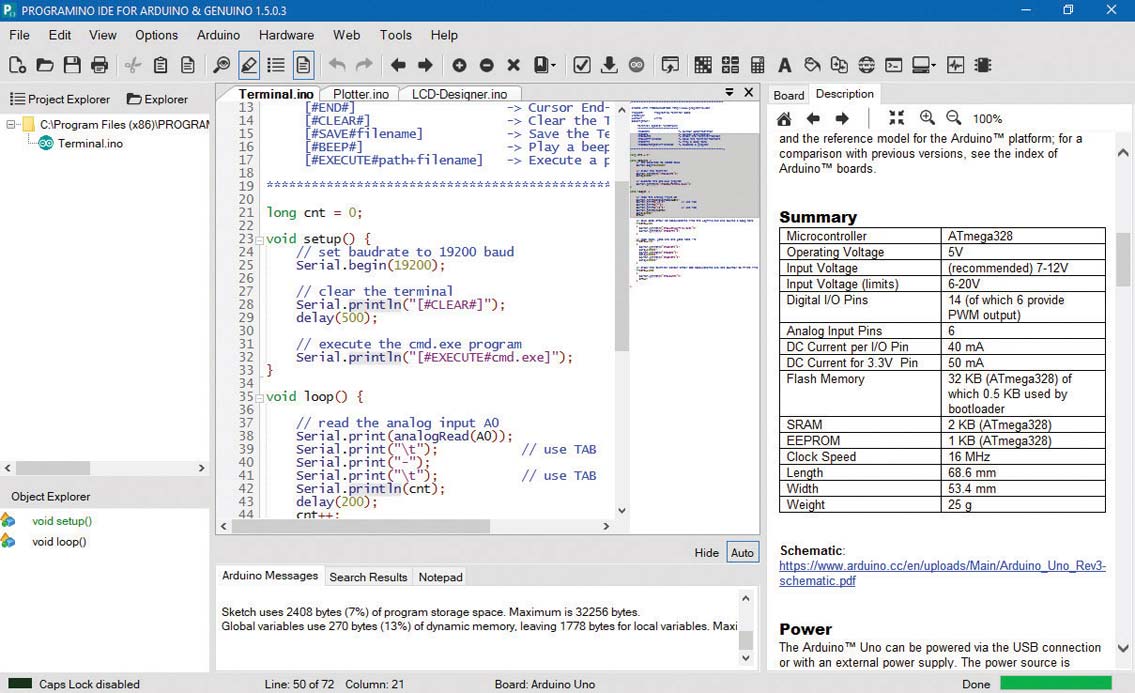This screenshot has width=1135, height=693.
Task: Toggle the highlighter marker tool
Action: tap(249, 65)
